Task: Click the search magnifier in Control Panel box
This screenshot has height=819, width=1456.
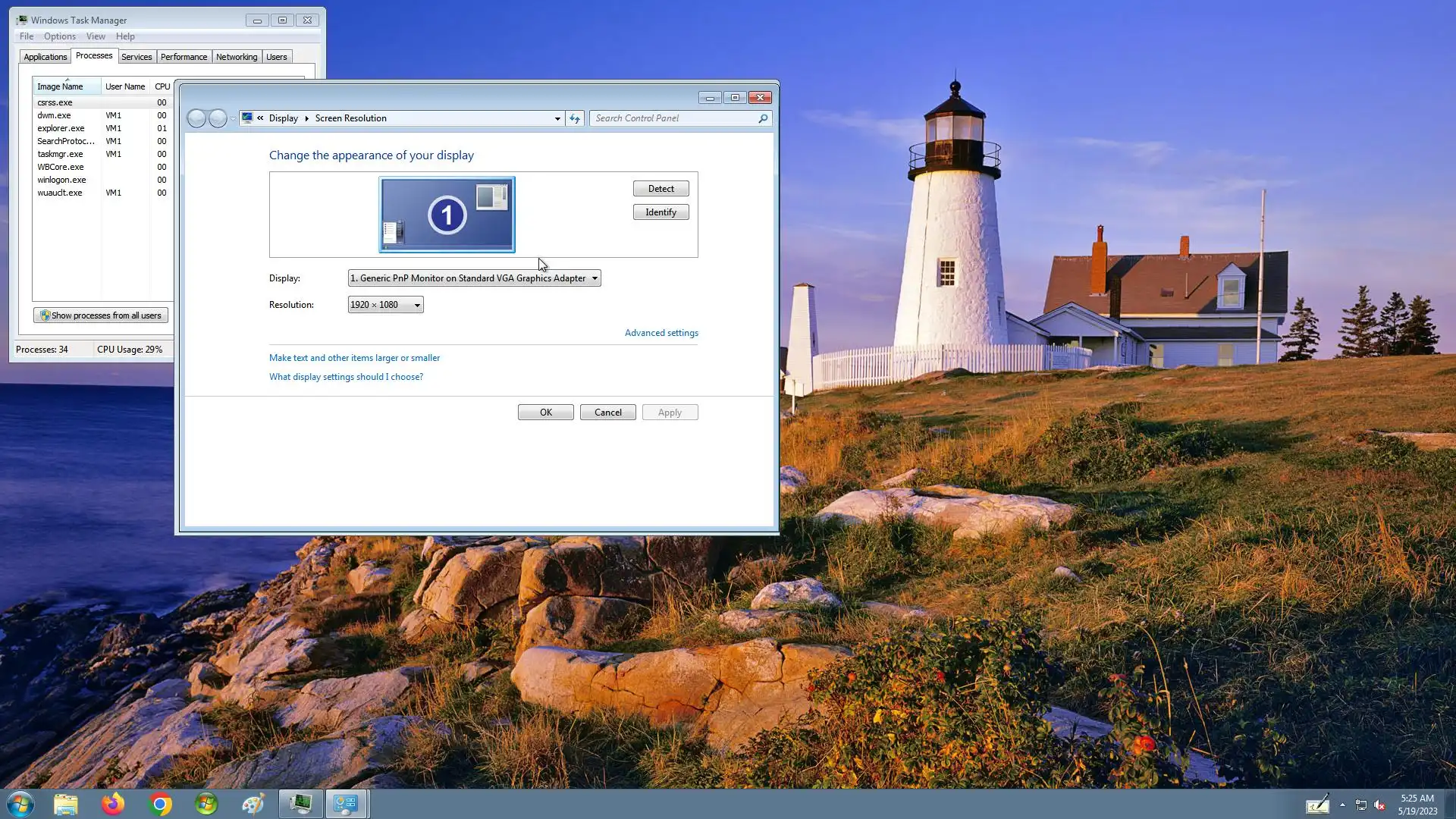Action: (763, 118)
